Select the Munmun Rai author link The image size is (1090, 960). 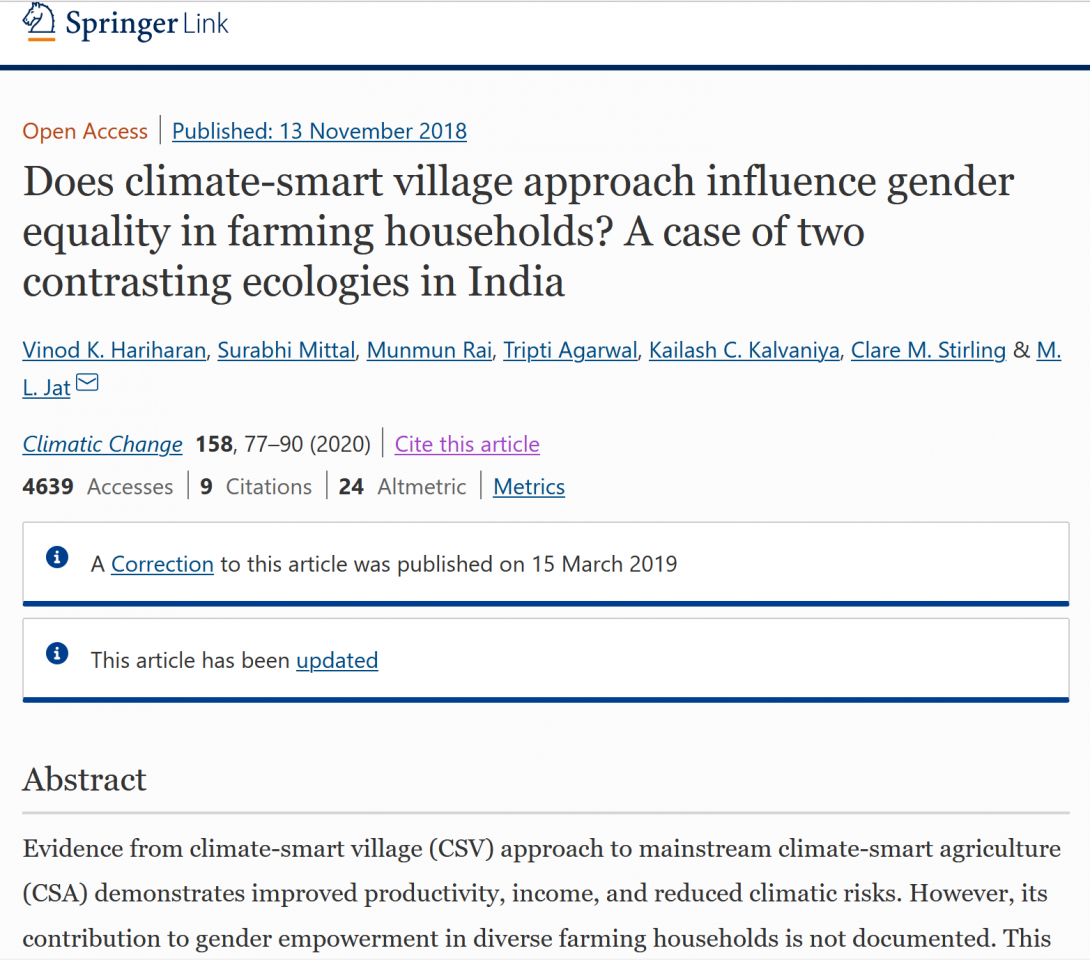(429, 350)
